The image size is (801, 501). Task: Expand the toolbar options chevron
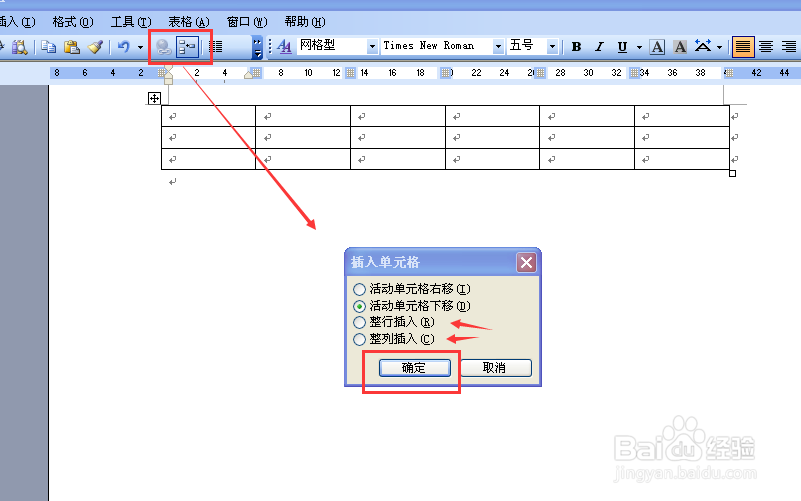point(257,47)
